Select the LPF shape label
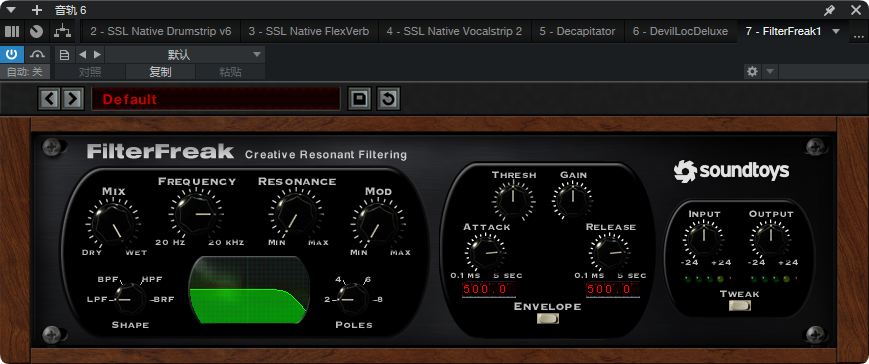 coord(97,300)
